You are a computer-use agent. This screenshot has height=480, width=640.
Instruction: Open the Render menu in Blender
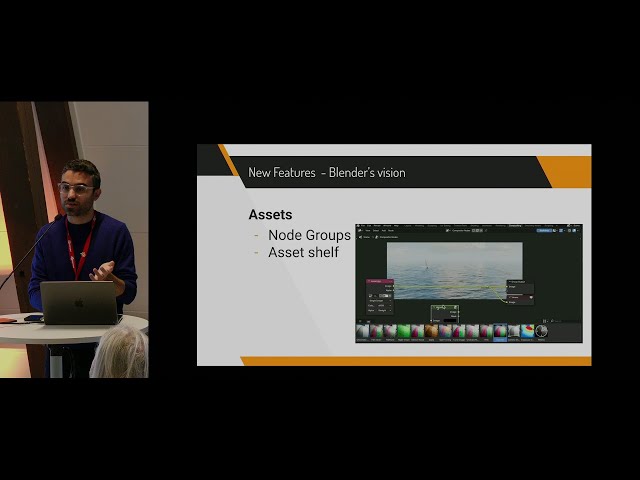point(377,226)
